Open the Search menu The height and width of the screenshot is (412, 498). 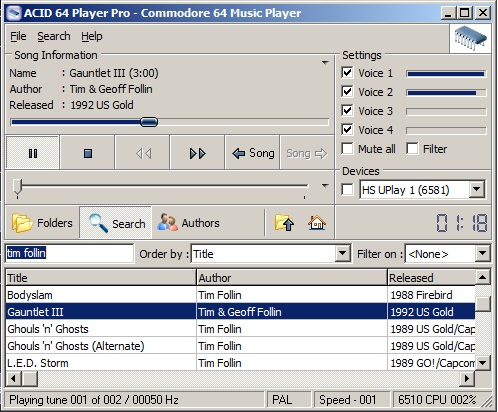(x=54, y=36)
